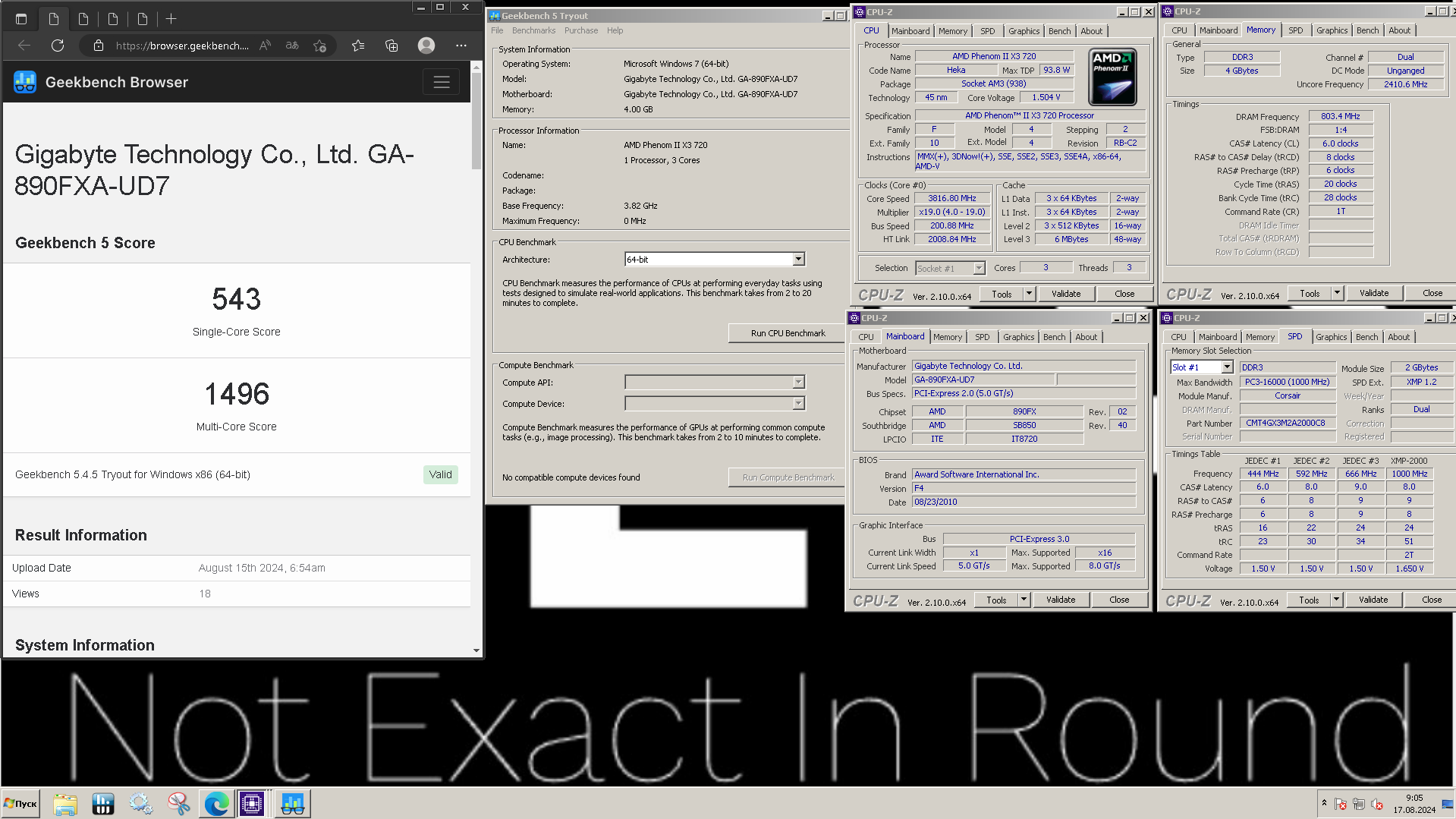
Task: Click Run CPU Benchmark button
Action: (788, 333)
